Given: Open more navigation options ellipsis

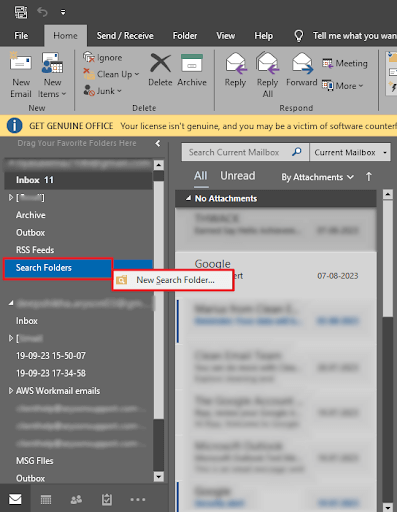Looking at the screenshot, I should [x=138, y=499].
